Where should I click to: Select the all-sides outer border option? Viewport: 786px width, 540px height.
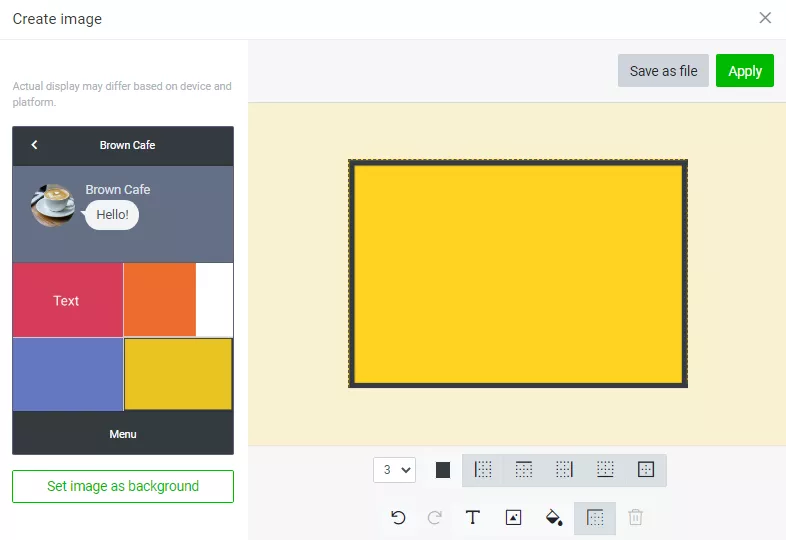[646, 470]
